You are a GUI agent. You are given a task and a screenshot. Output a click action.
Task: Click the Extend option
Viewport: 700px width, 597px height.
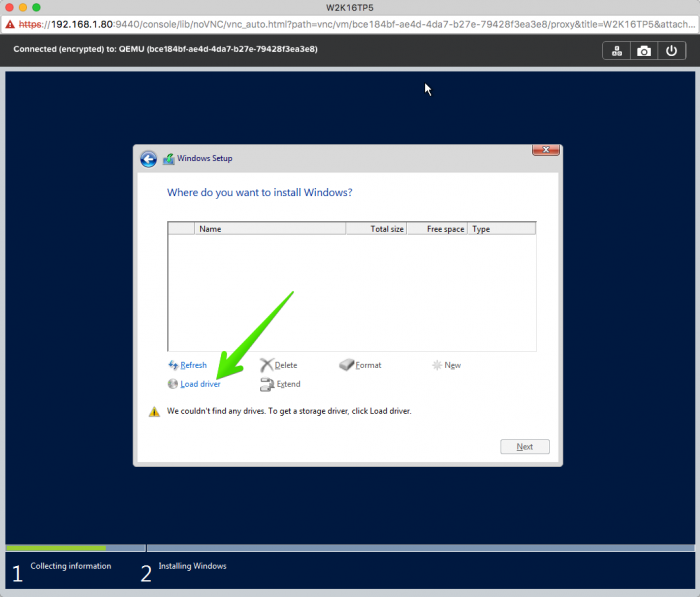288,384
